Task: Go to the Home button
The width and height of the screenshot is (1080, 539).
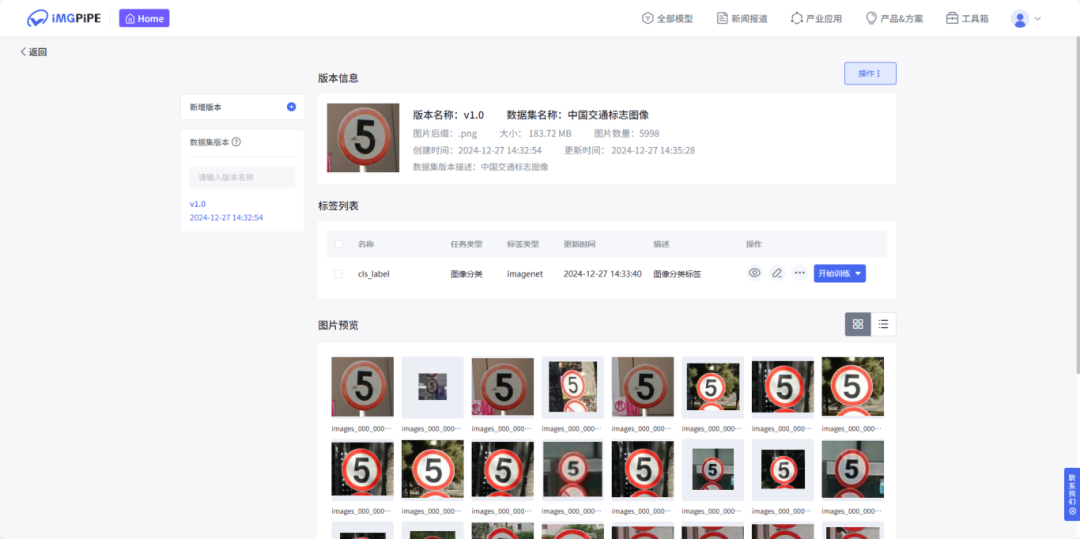Action: click(x=144, y=19)
